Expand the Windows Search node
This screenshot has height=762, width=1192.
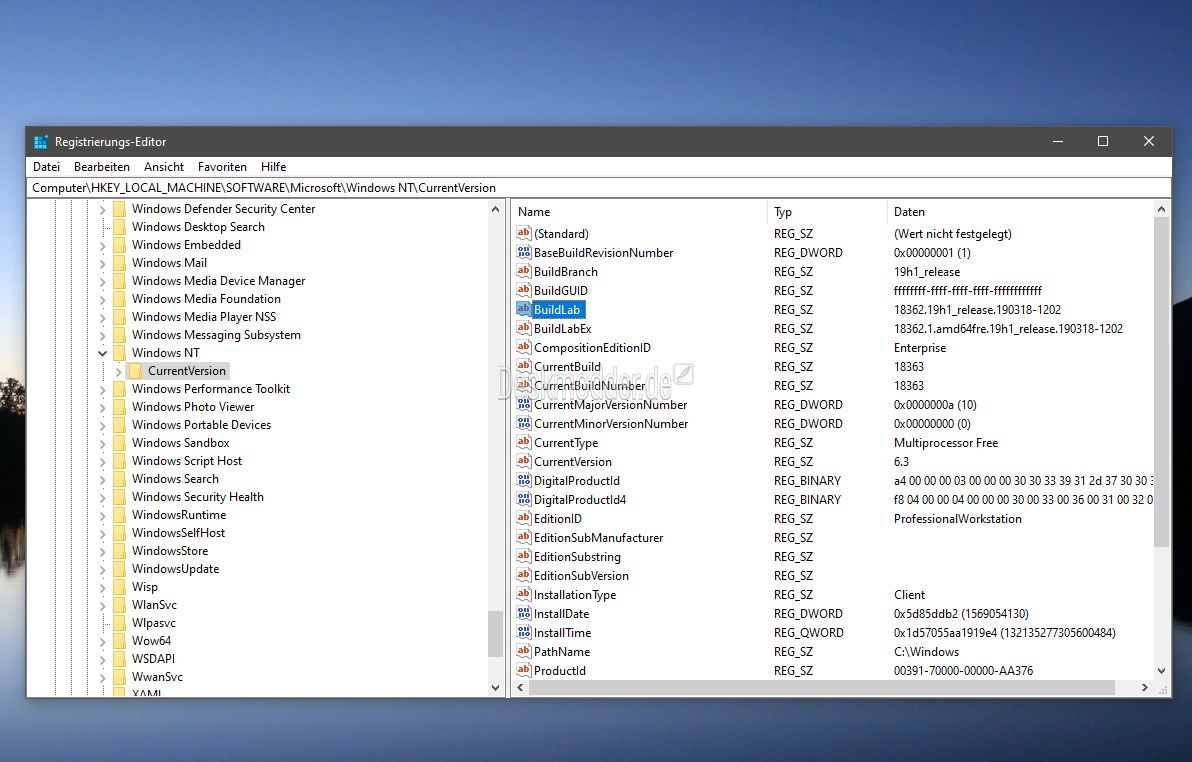(103, 479)
